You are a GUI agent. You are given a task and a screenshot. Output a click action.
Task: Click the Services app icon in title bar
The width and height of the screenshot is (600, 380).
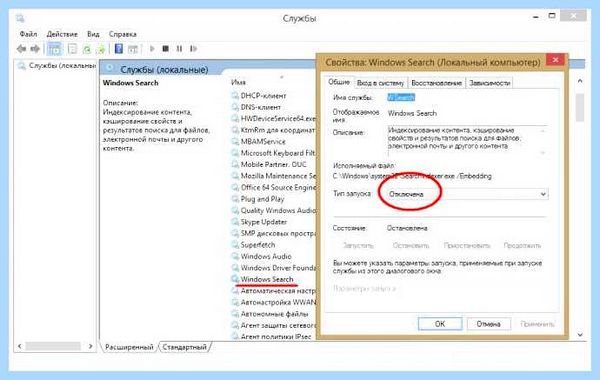click(x=20, y=18)
